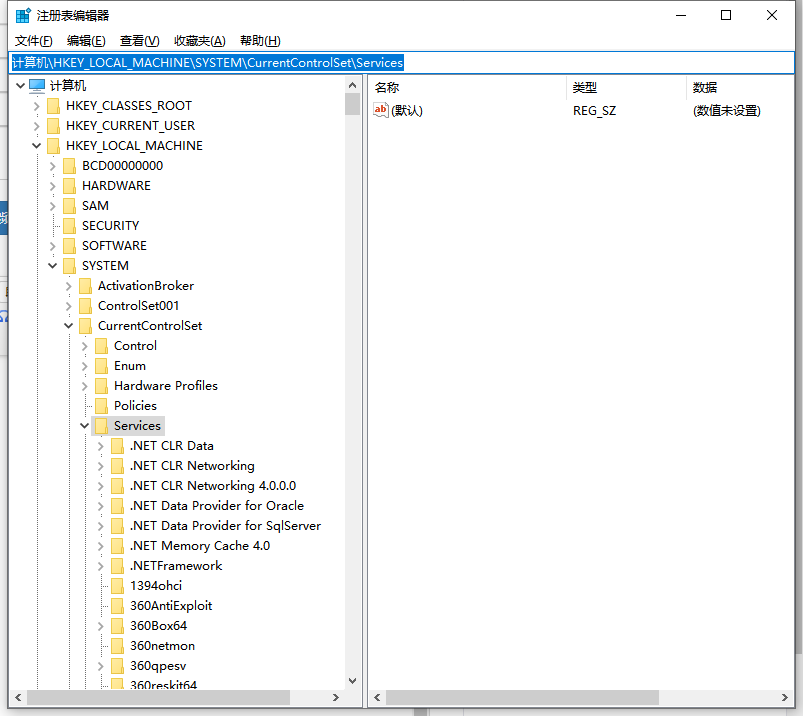
Task: Select the ControlSet001 key label
Action: pyautogui.click(x=138, y=306)
